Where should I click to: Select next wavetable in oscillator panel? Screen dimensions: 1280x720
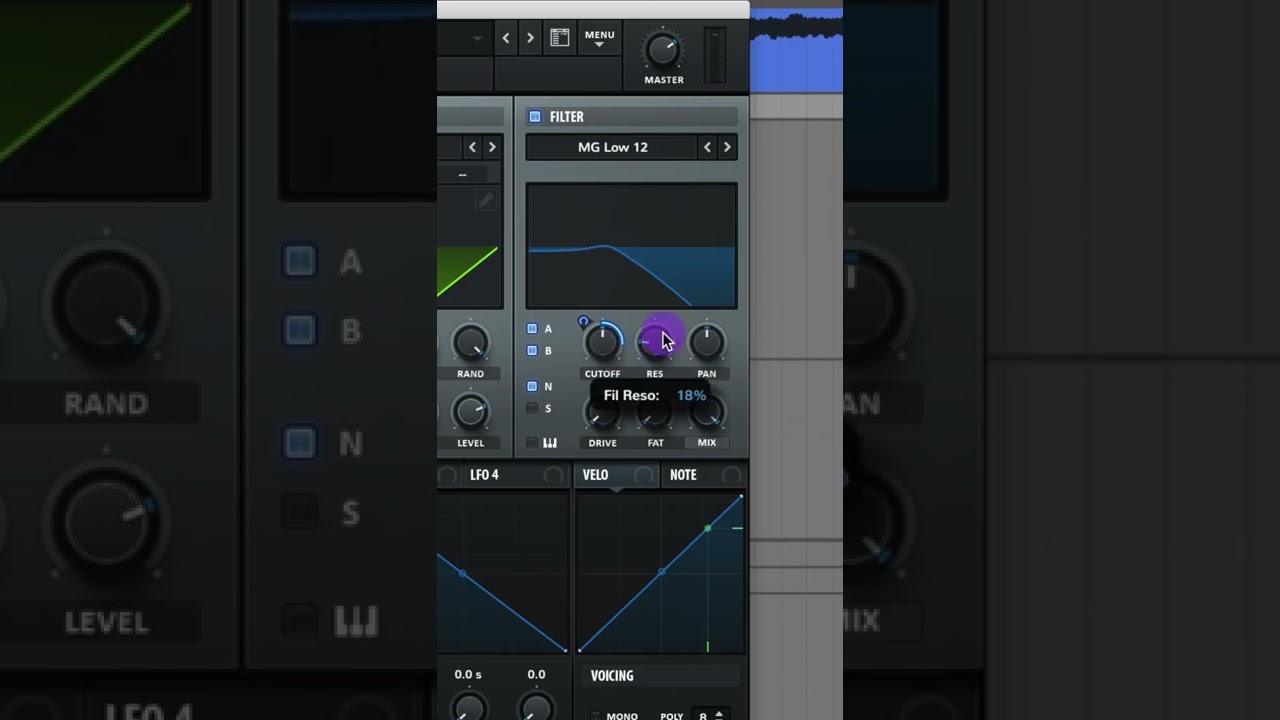(492, 147)
